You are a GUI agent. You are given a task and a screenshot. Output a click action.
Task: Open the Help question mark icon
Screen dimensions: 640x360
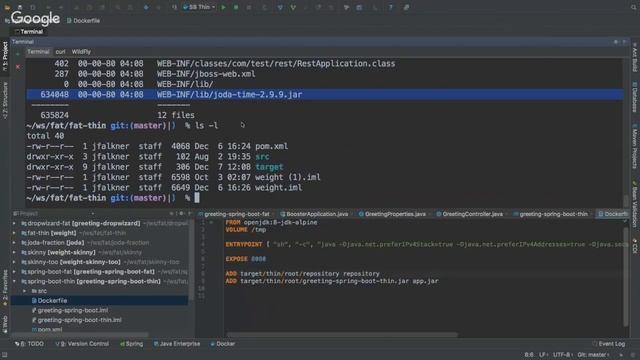[391, 7]
